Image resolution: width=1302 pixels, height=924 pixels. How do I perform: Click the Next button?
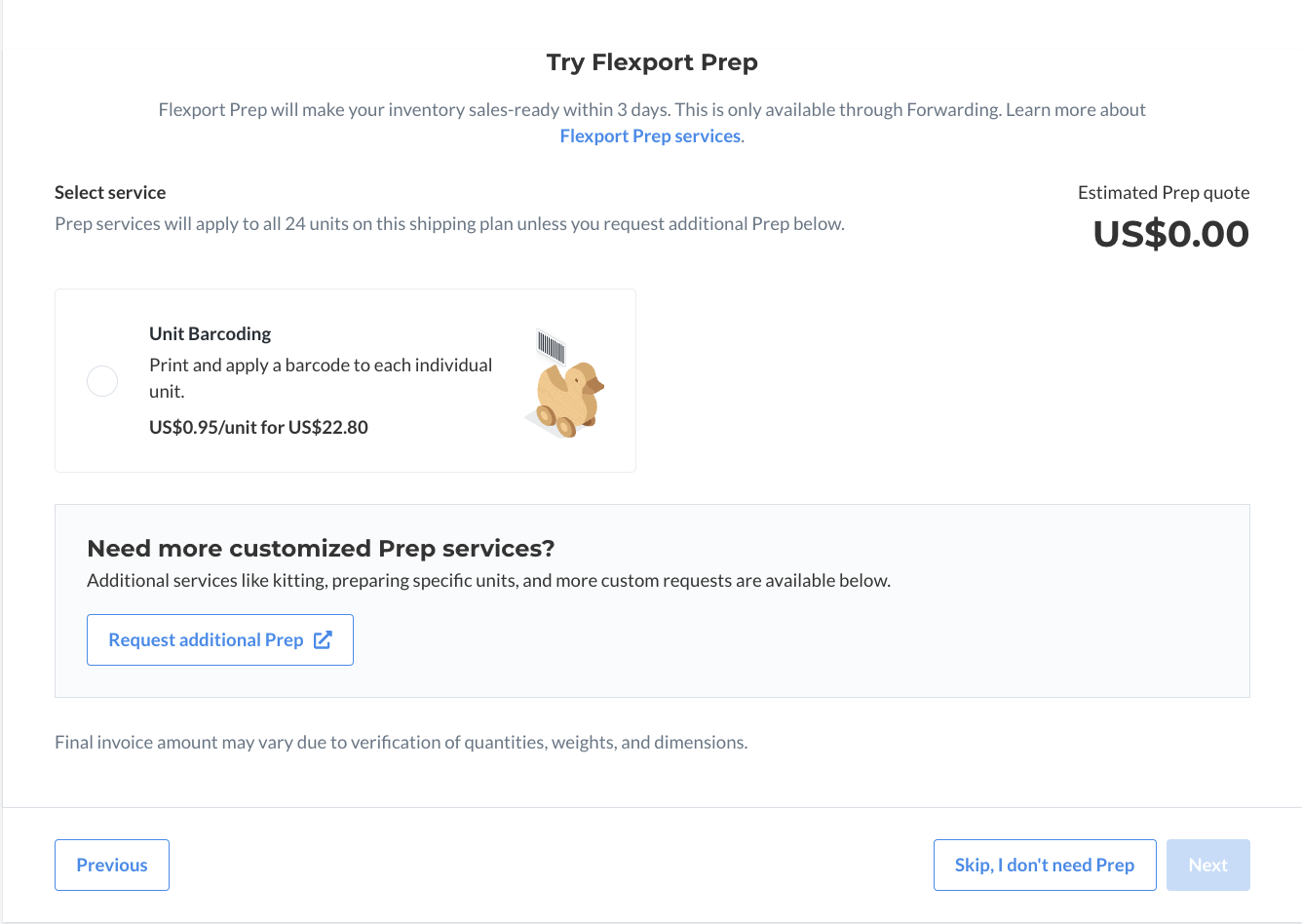[x=1208, y=865]
